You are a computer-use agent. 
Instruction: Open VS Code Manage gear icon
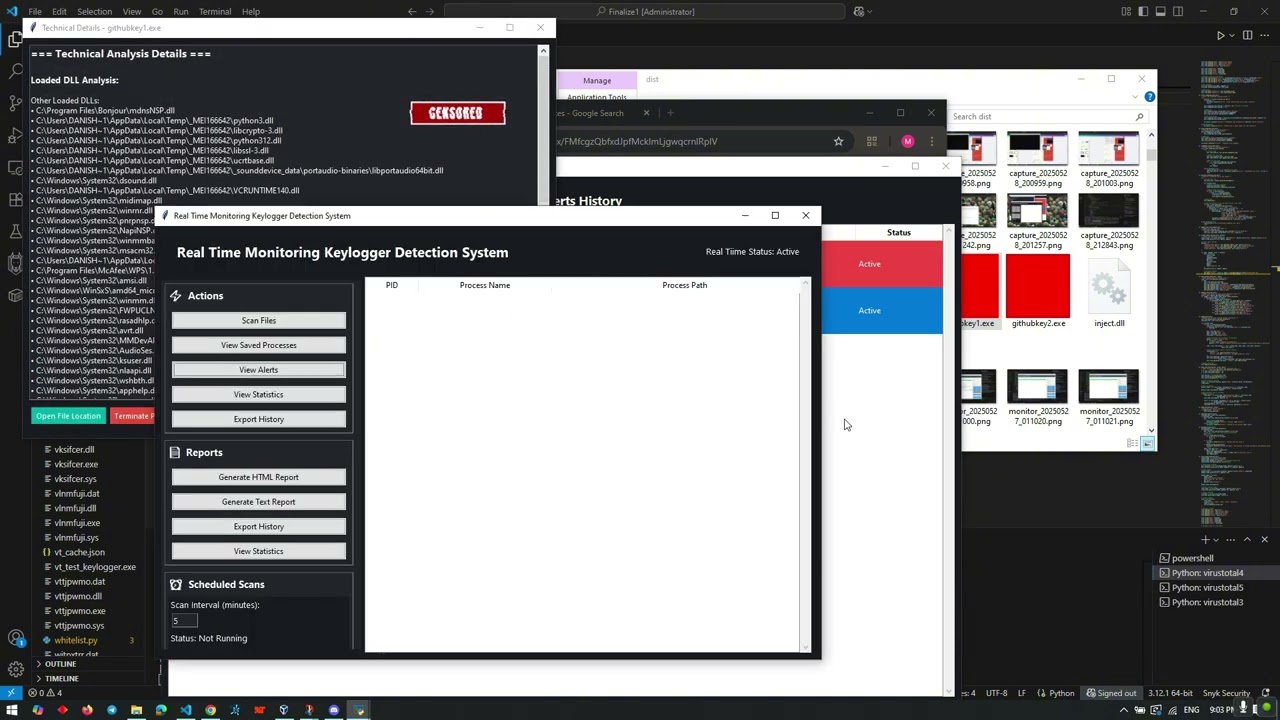[15, 669]
